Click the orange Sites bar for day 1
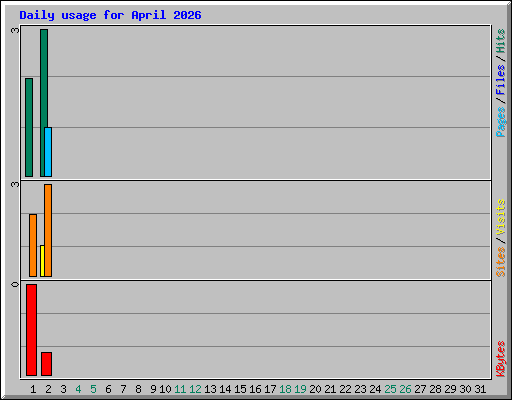This screenshot has height=400, width=512. 33,245
